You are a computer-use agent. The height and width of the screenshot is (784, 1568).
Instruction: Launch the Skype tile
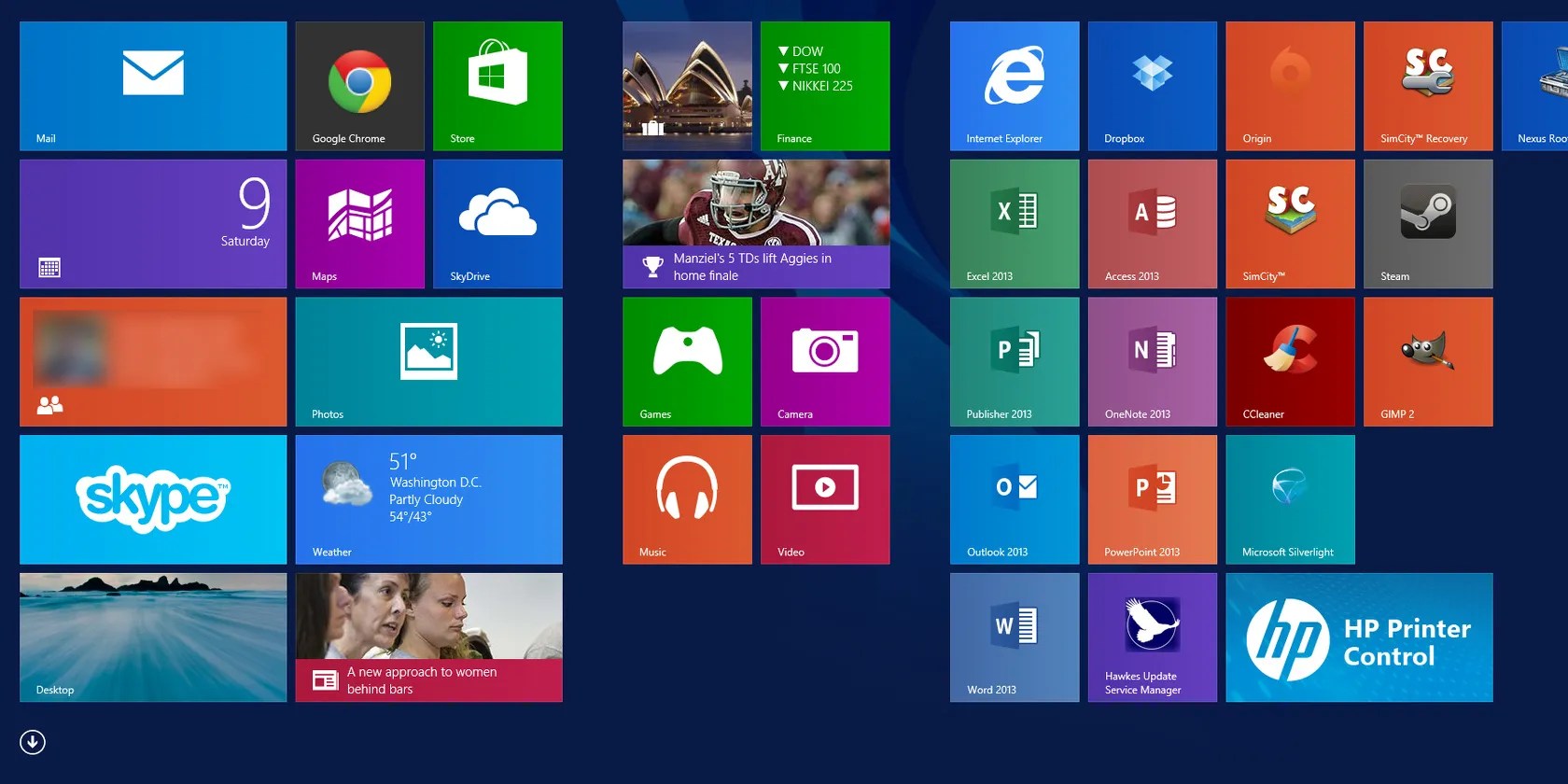[153, 499]
